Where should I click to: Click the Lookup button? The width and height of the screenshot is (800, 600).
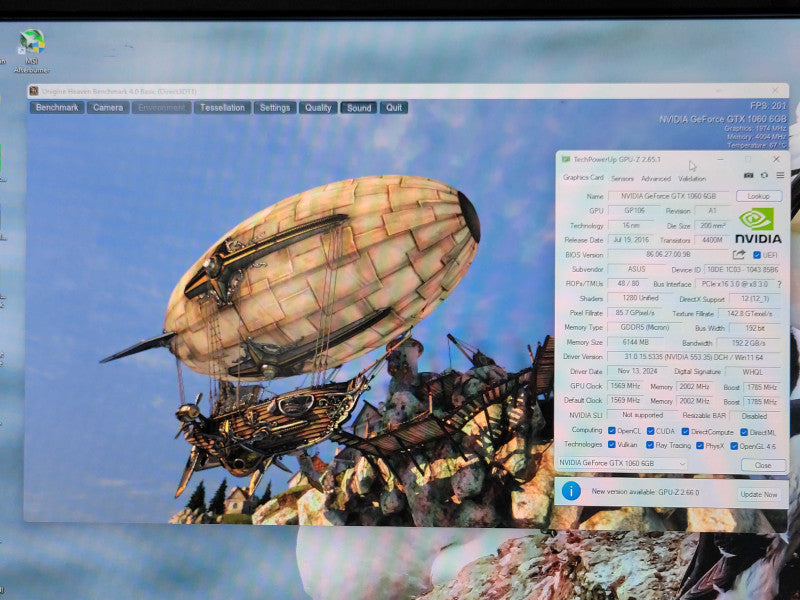pyautogui.click(x=759, y=196)
